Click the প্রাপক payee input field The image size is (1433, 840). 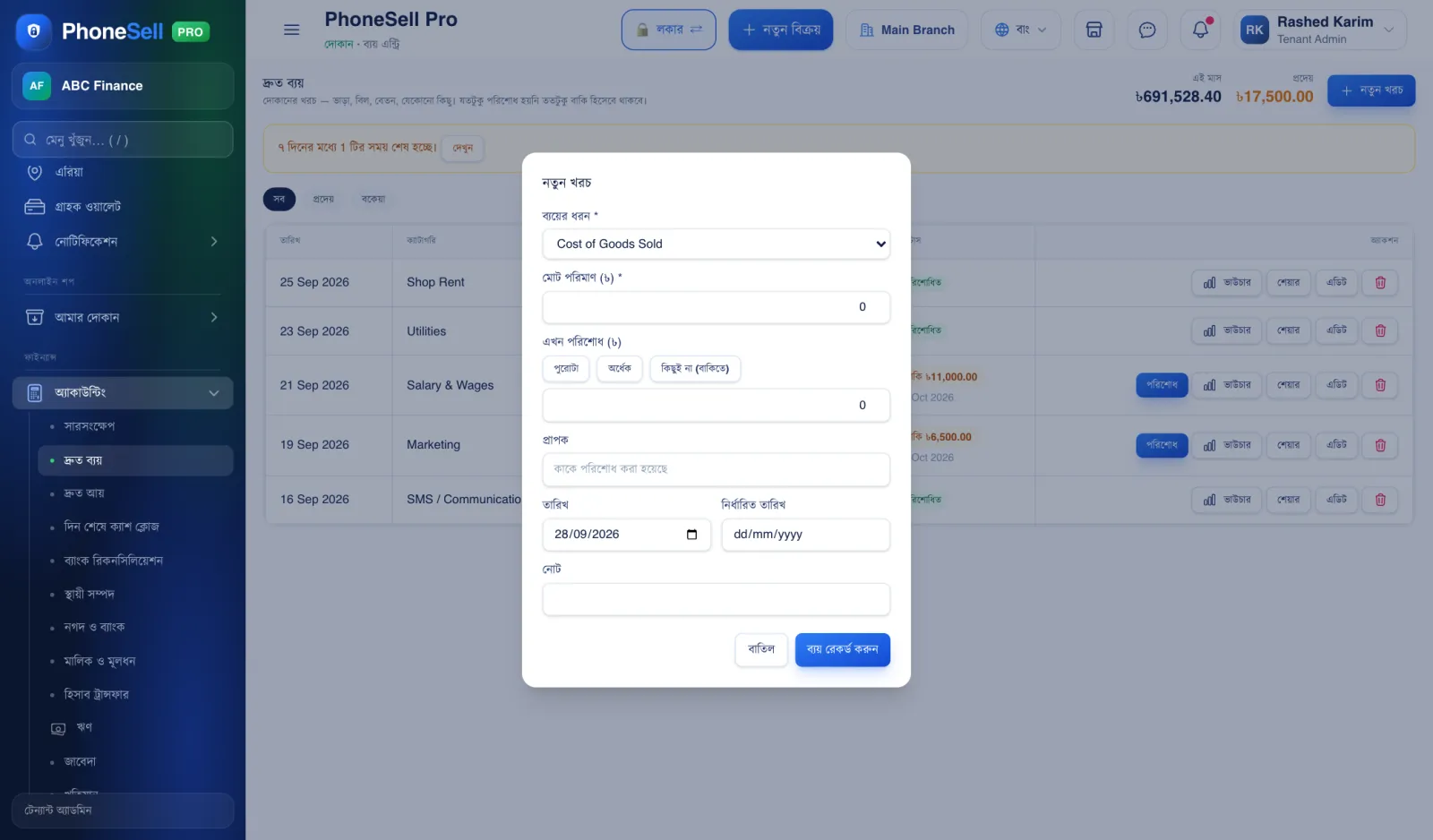coord(716,469)
